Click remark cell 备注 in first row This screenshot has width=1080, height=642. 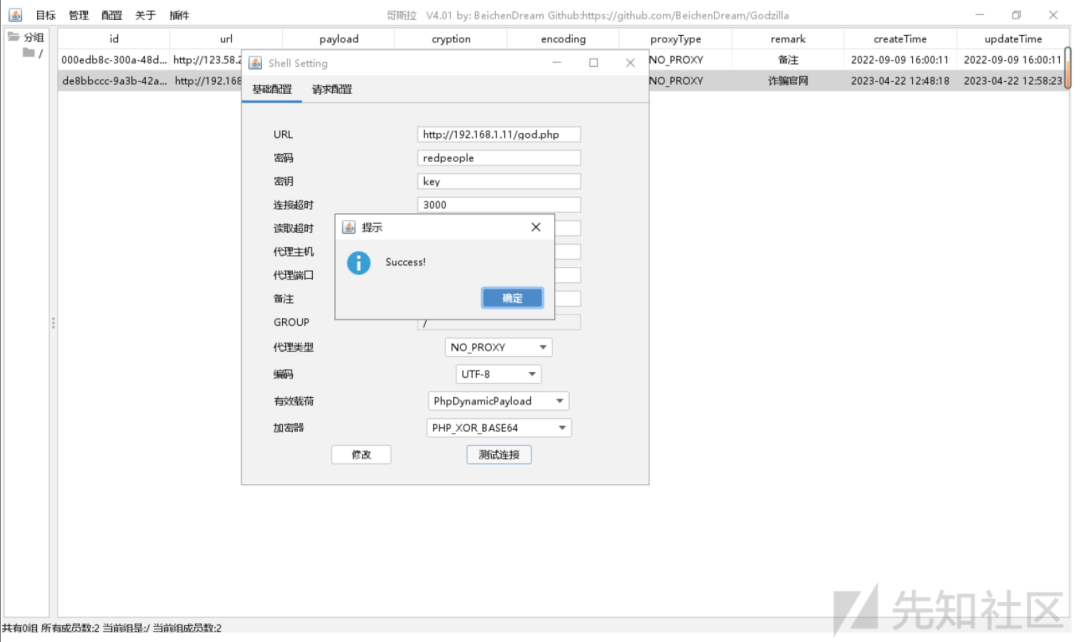(x=788, y=60)
